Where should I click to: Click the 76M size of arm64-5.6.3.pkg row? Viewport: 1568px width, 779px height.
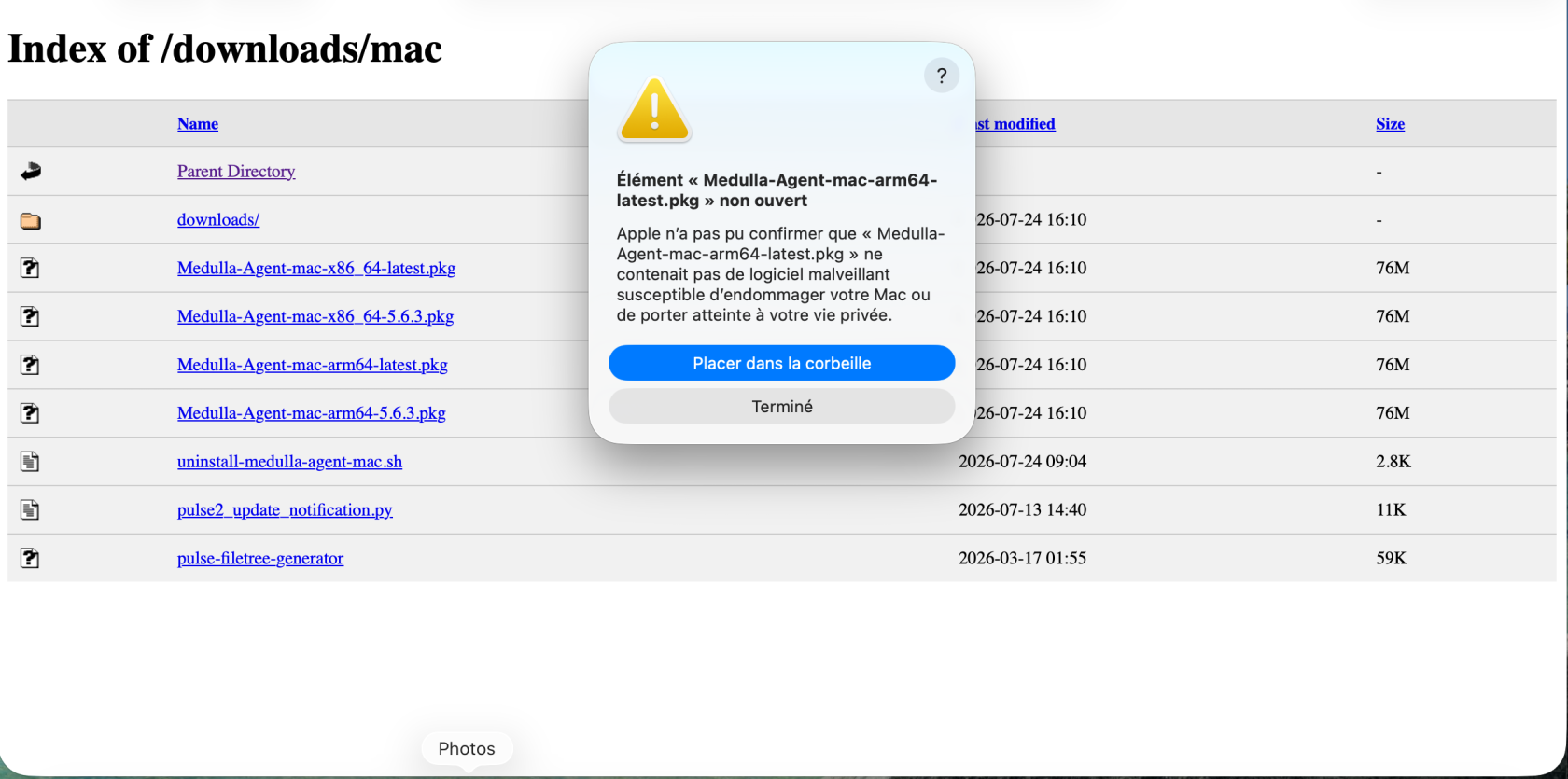tap(1393, 413)
